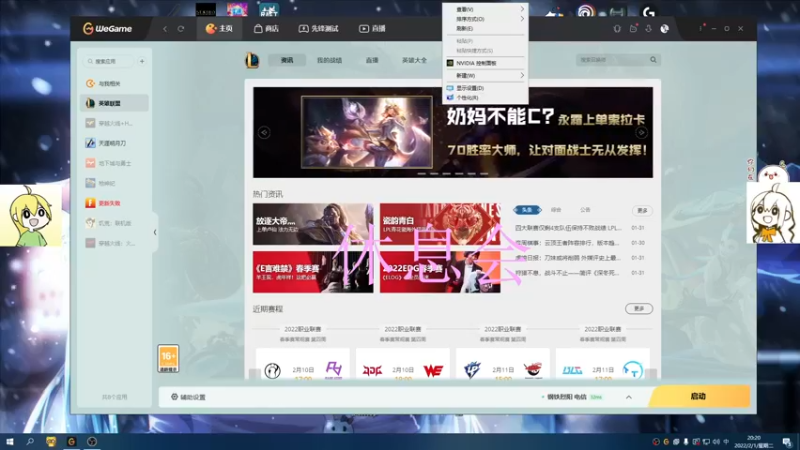The width and height of the screenshot is (800, 450).
Task: Open NVIDIA 控制面板 from context menu
Action: point(485,63)
